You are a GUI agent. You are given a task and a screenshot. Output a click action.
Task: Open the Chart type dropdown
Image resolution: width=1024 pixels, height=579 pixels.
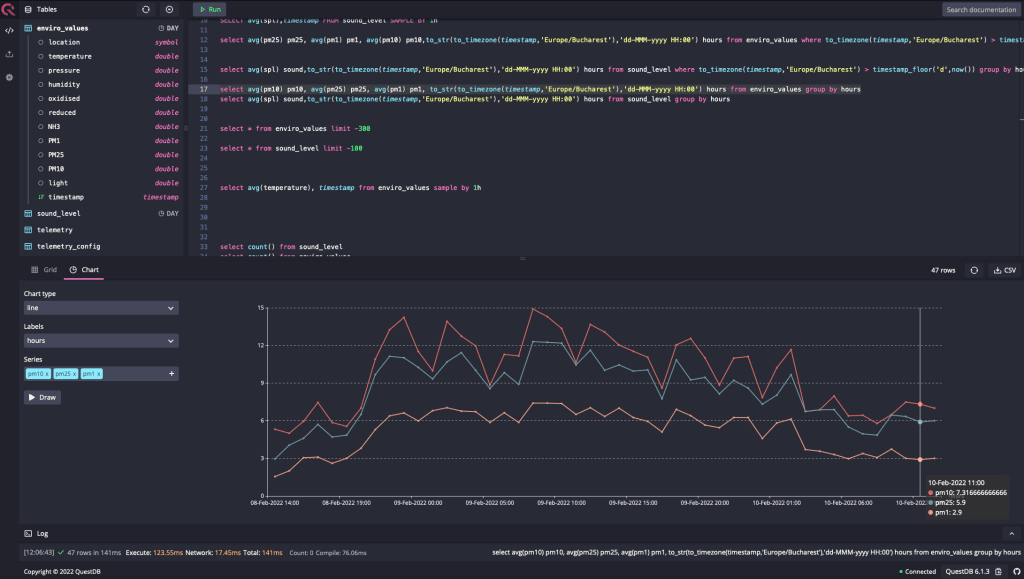[x=101, y=308]
